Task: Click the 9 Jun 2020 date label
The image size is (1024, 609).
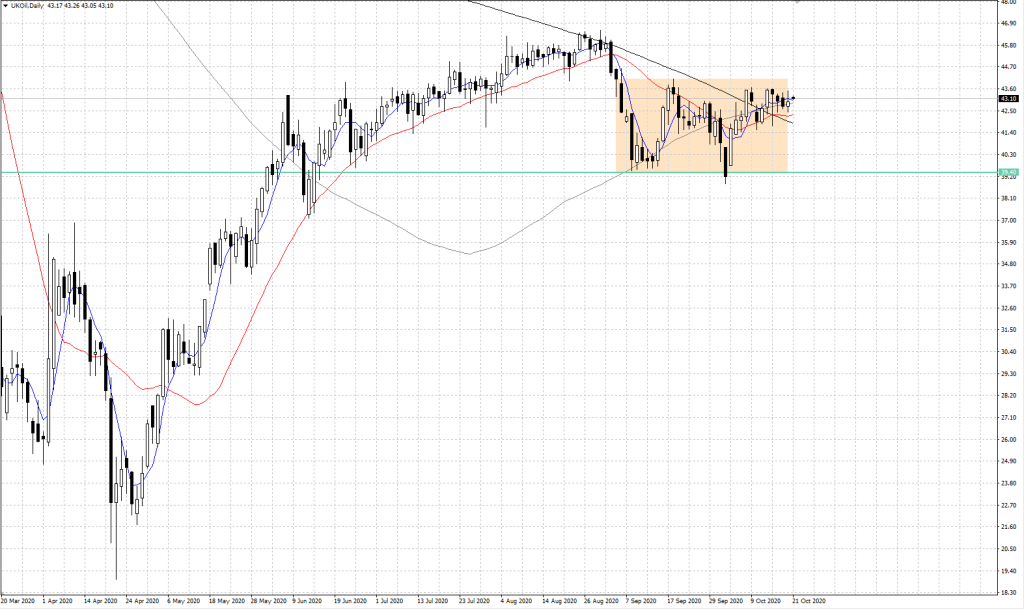Action: coord(307,602)
